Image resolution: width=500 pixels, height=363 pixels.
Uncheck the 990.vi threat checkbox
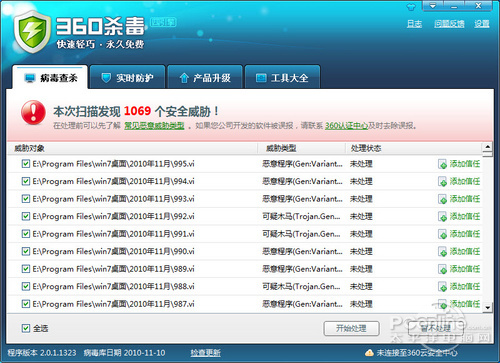(26, 251)
